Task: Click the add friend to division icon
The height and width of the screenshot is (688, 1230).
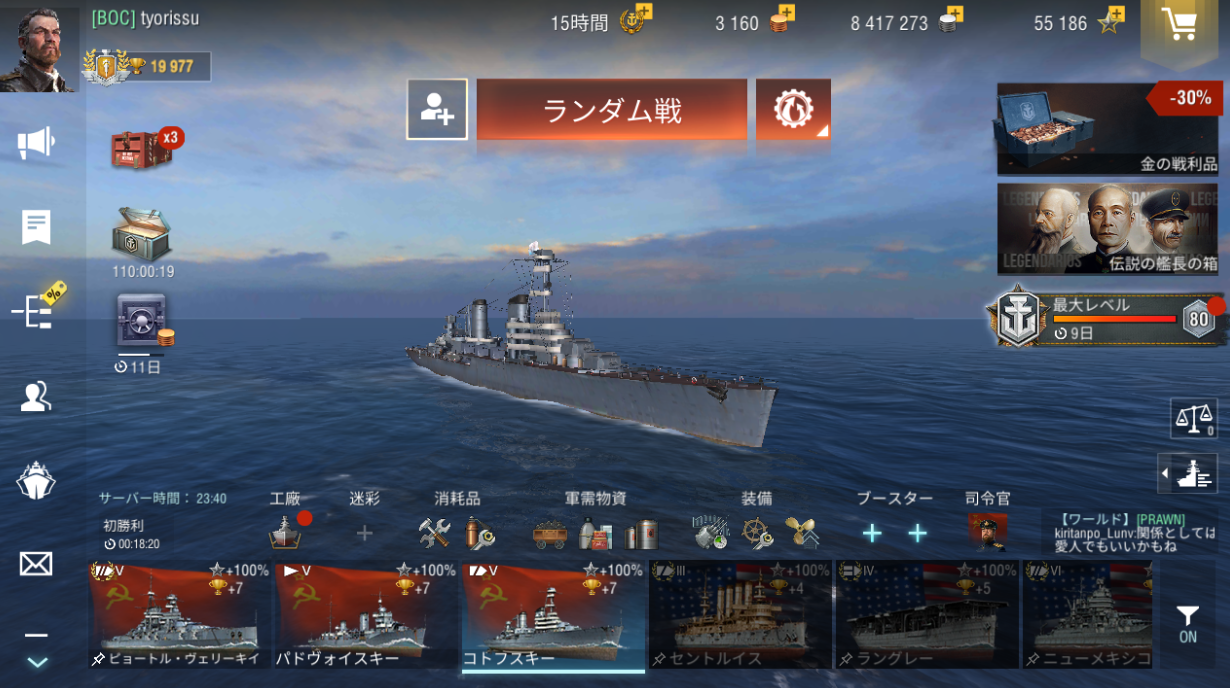Action: click(x=437, y=109)
